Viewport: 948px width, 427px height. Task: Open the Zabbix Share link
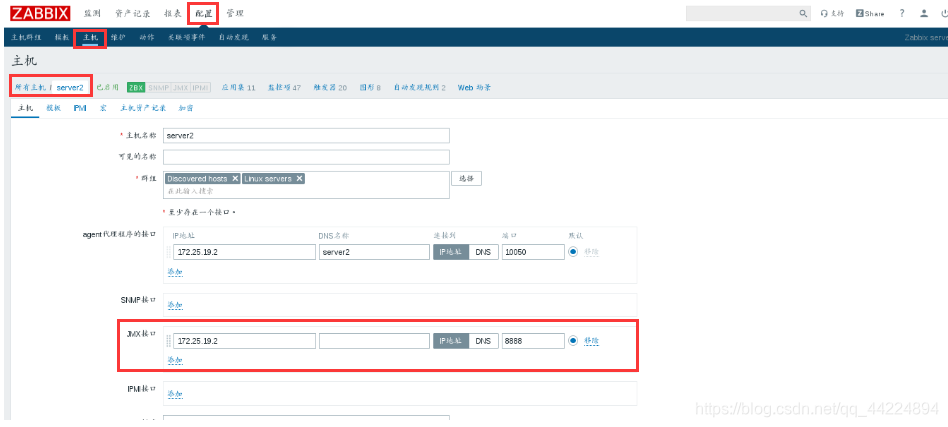[x=869, y=13]
